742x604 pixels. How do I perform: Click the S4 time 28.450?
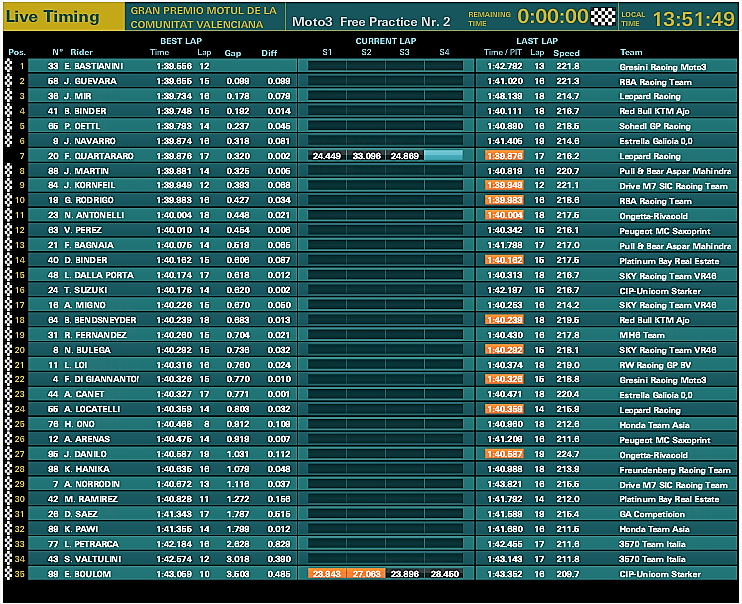[444, 574]
